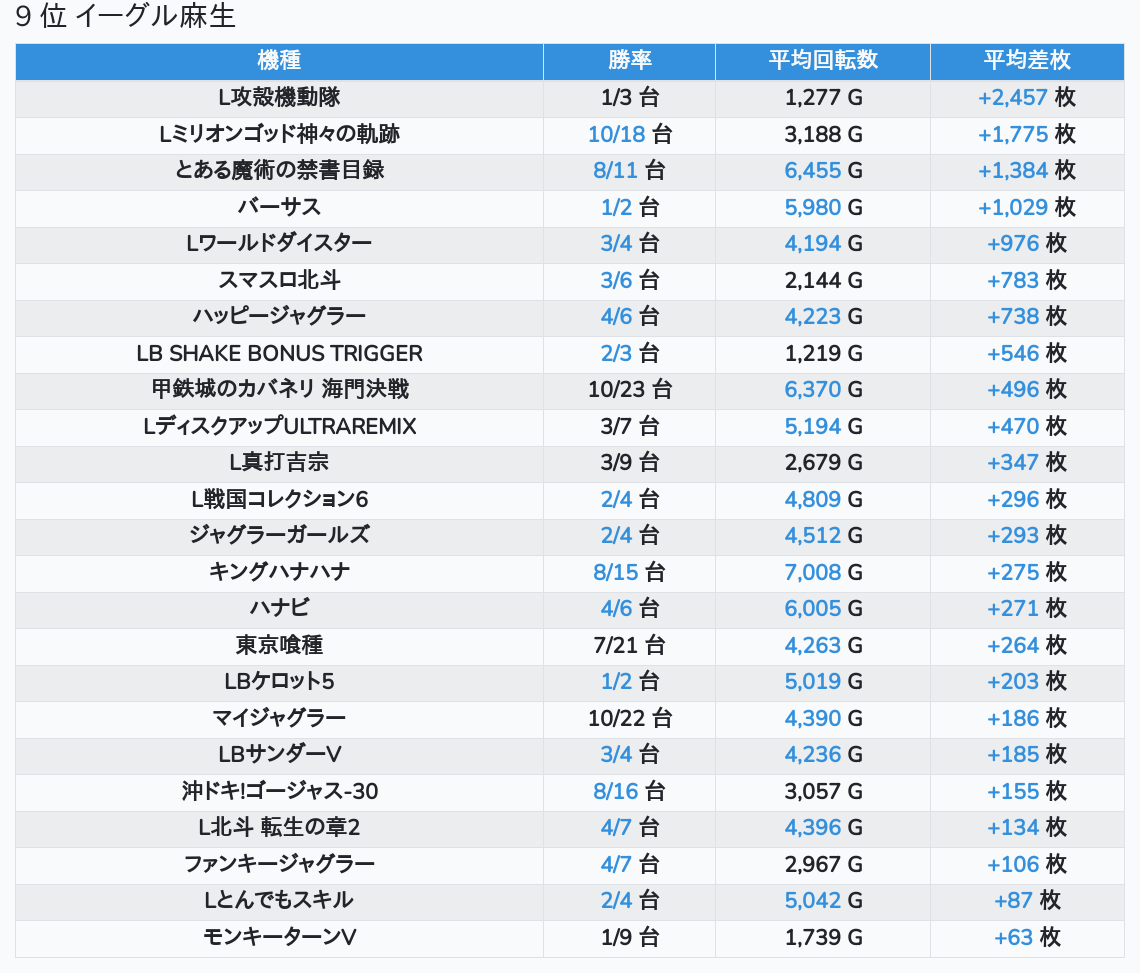Click average spins 1,739 G cell
The image size is (1140, 973).
click(823, 937)
